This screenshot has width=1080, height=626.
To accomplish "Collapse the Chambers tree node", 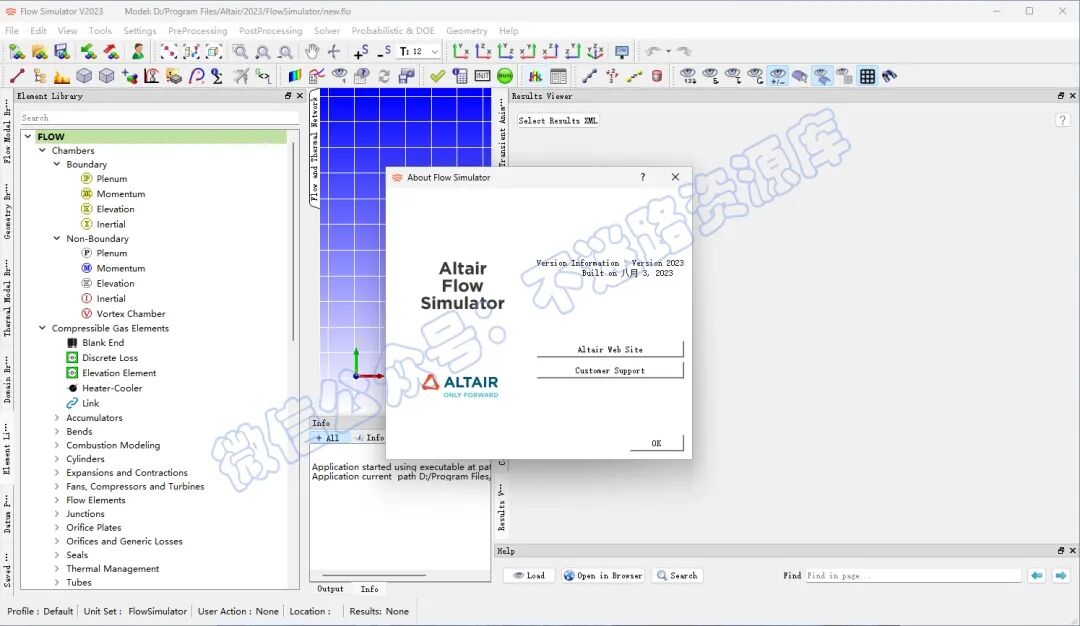I will tap(43, 150).
